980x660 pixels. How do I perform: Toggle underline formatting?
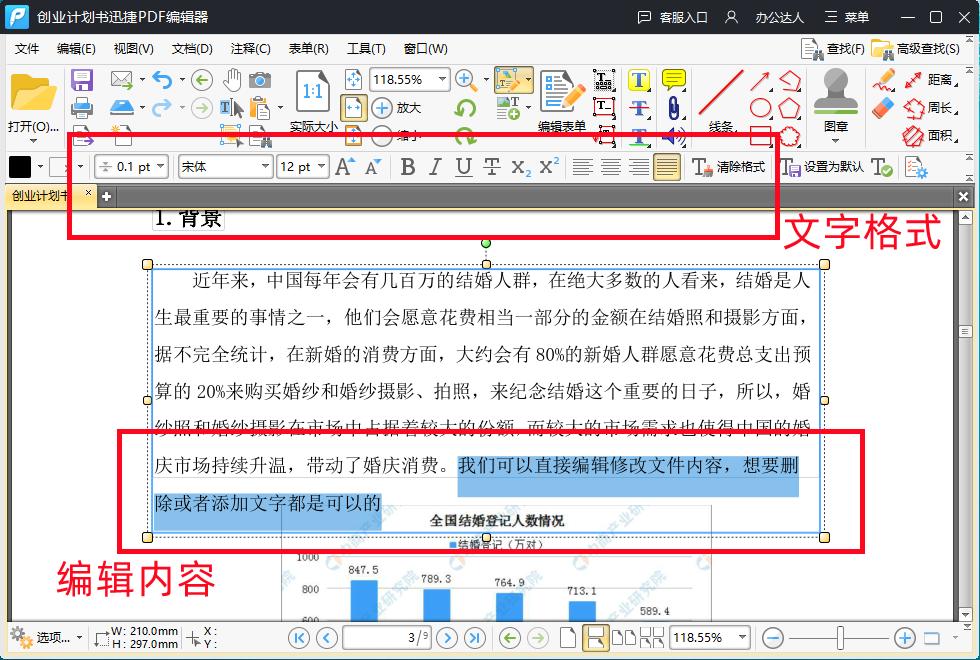coord(462,167)
